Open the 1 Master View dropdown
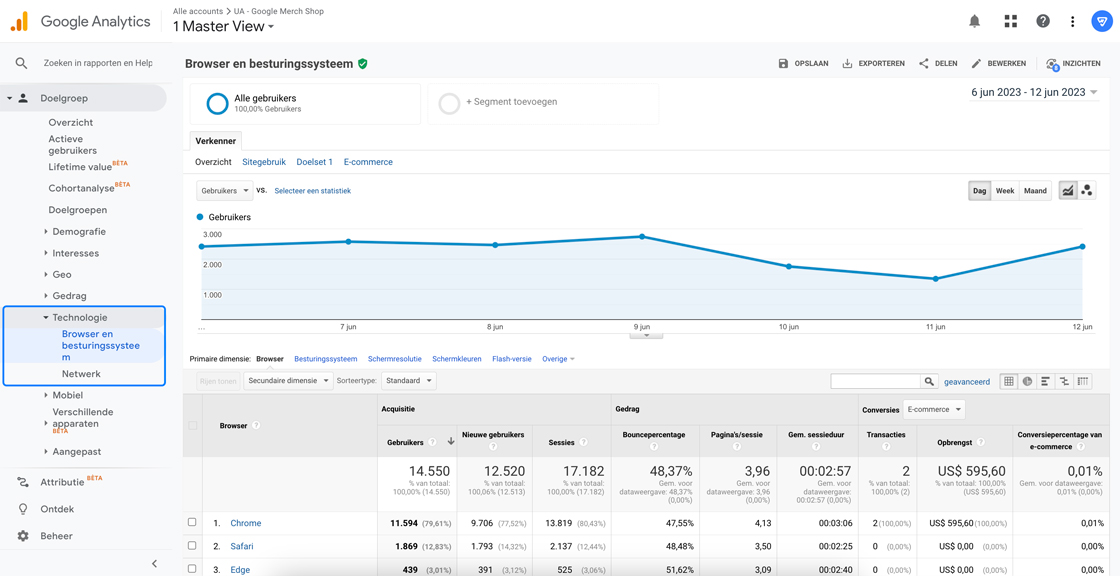 224,26
